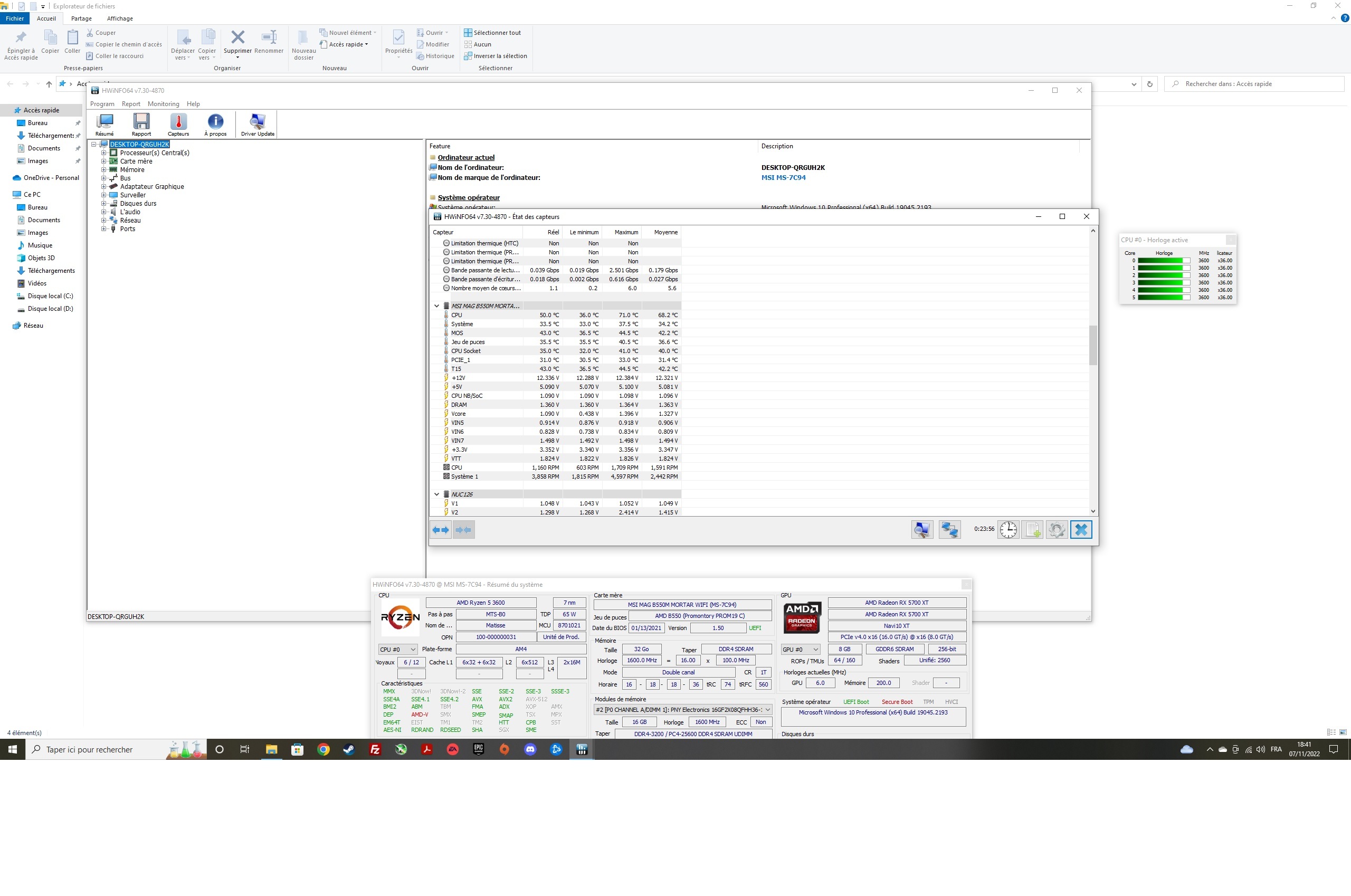The width and height of the screenshot is (1351, 896).
Task: Collapse the NUC126 sensor group
Action: [436, 494]
